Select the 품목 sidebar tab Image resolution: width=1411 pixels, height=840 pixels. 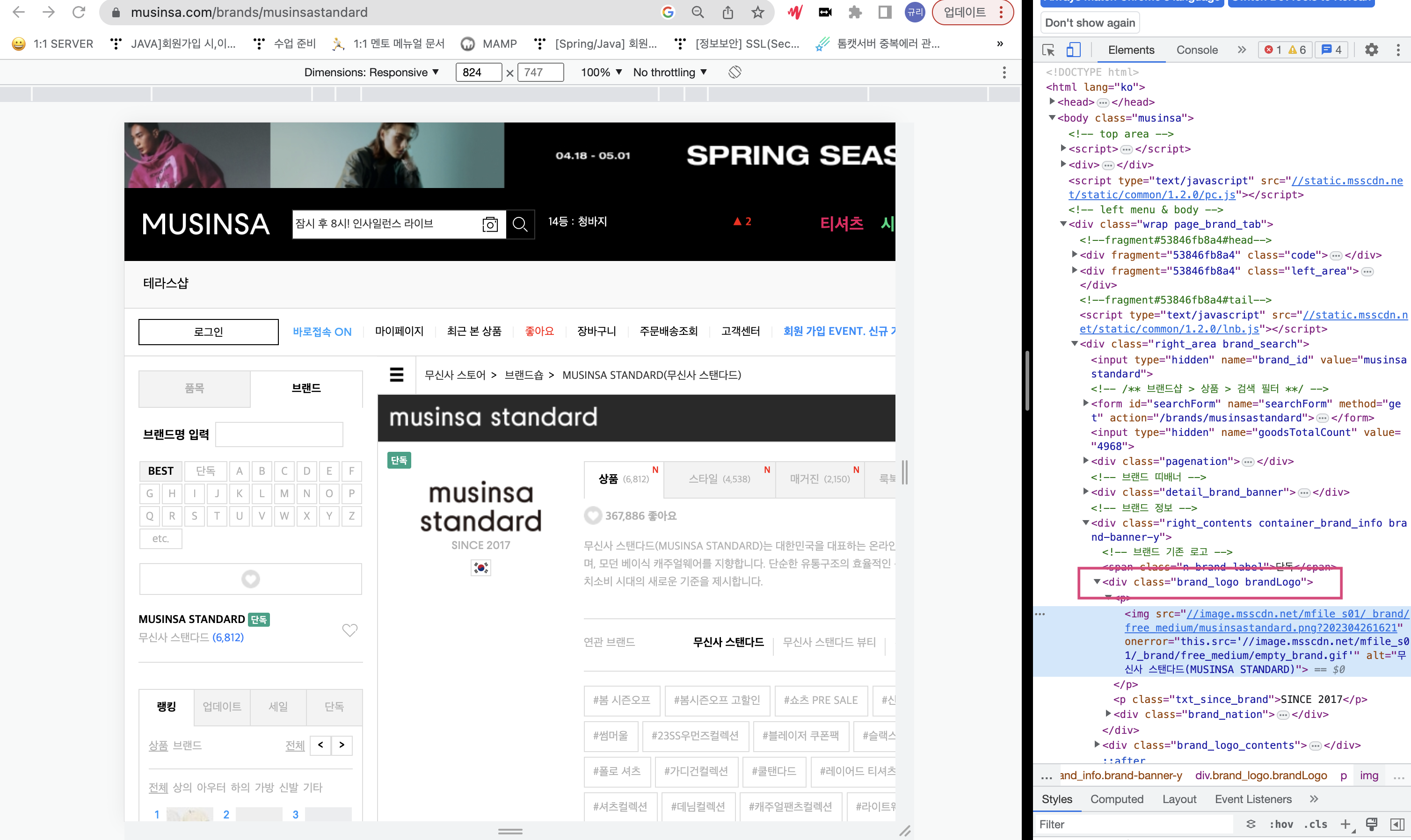coord(194,388)
